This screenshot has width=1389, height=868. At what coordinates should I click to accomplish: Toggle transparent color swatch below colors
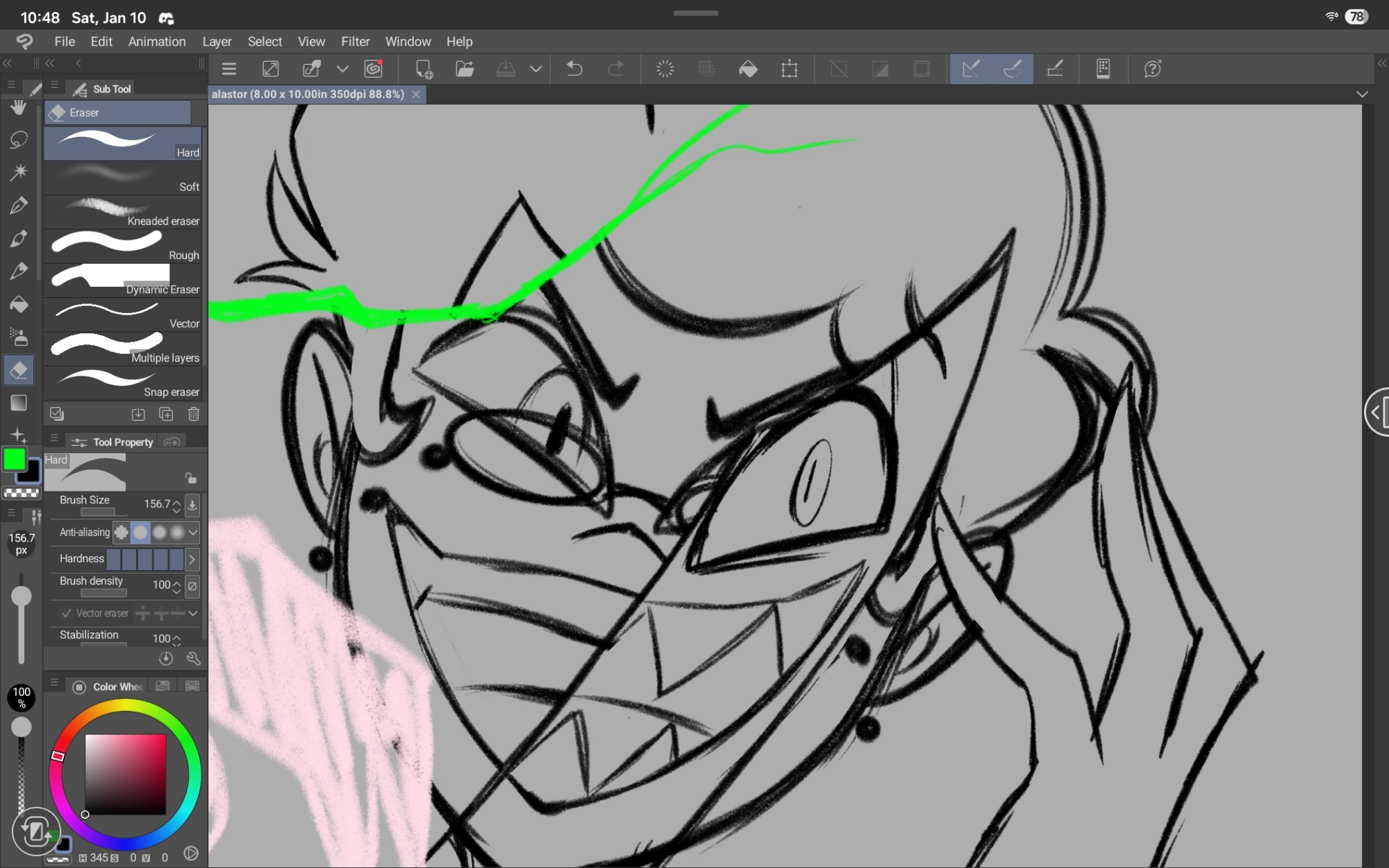pos(21,493)
